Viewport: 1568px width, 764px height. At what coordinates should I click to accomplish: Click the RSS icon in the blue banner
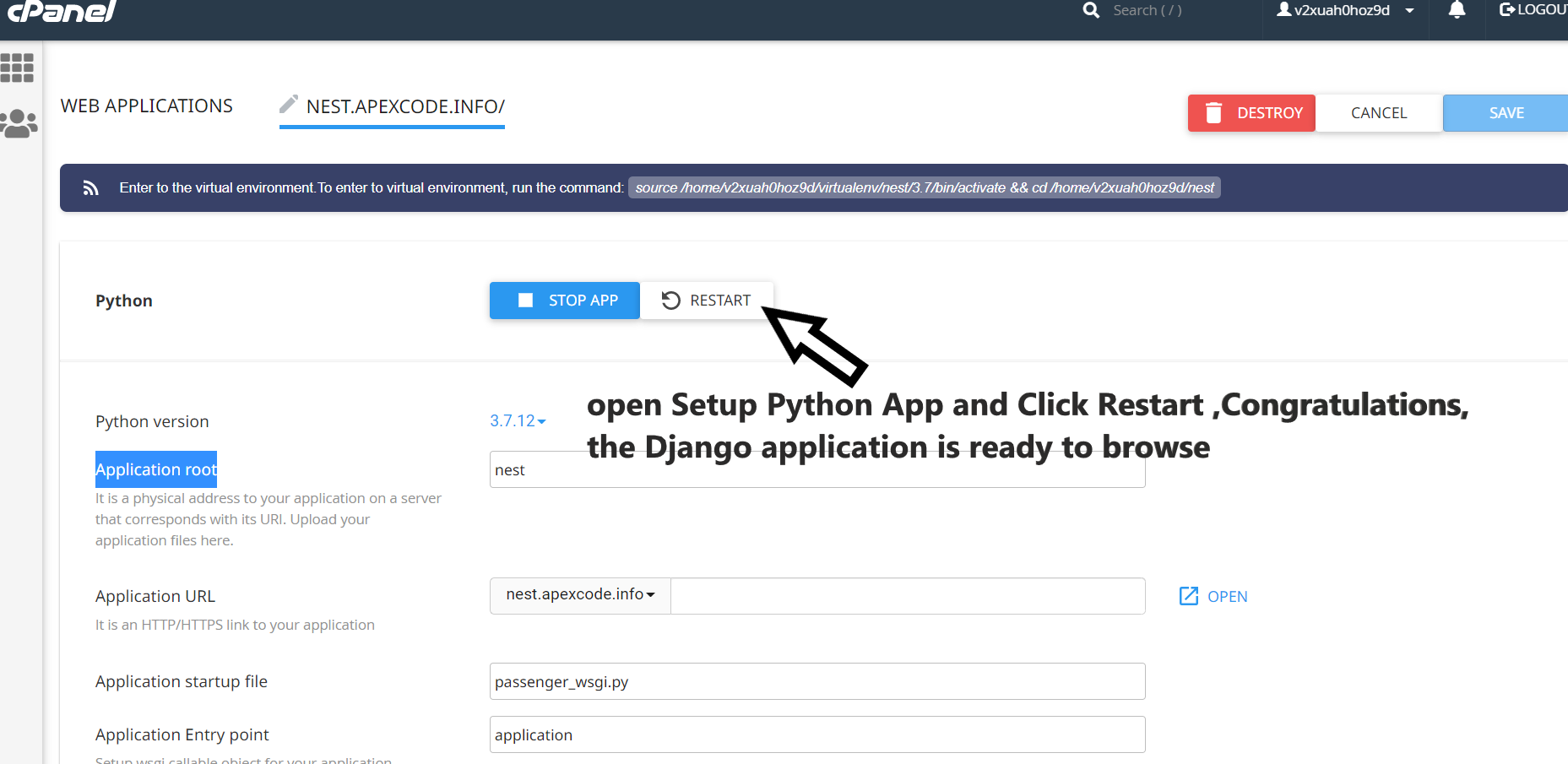click(x=90, y=187)
